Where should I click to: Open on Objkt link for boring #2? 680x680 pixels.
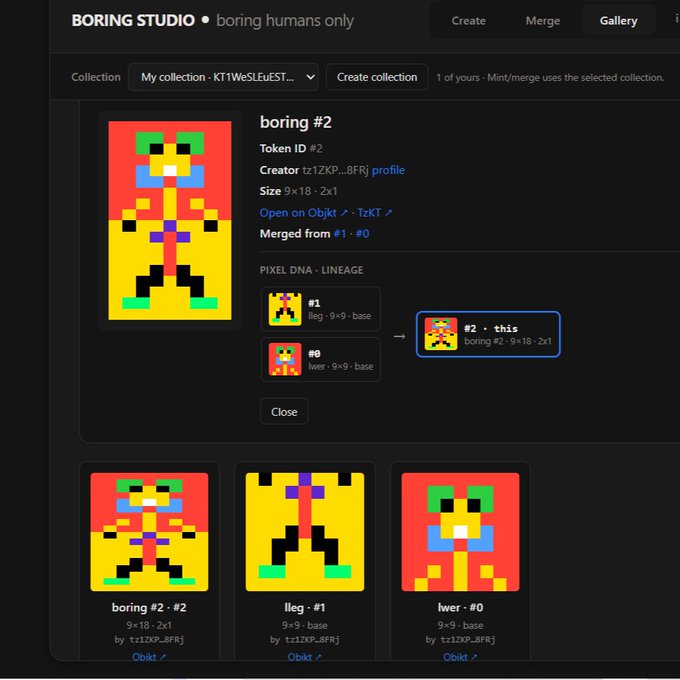coord(304,213)
